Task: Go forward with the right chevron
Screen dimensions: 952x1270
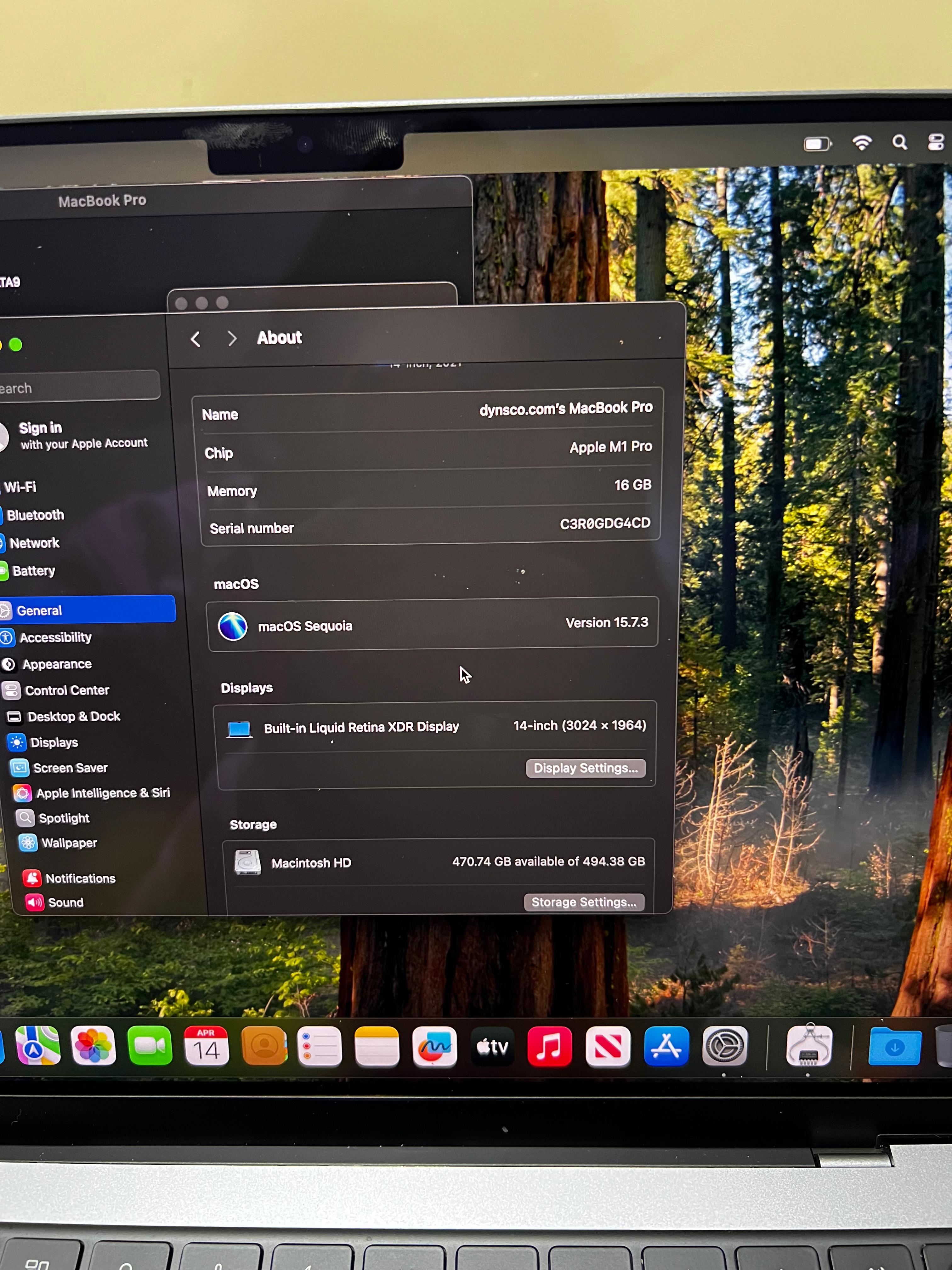Action: tap(232, 339)
